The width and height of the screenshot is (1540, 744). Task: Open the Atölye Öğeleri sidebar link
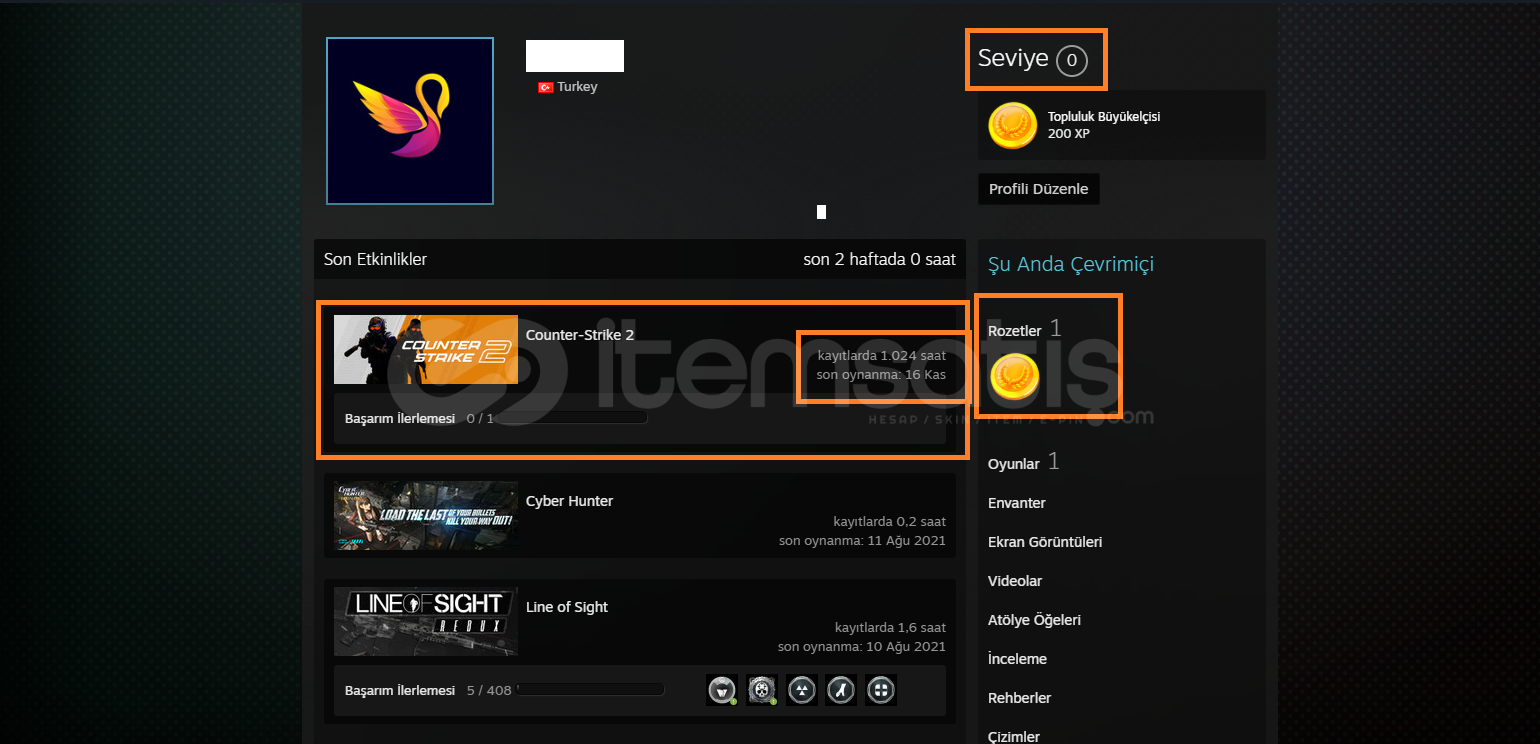[1034, 620]
